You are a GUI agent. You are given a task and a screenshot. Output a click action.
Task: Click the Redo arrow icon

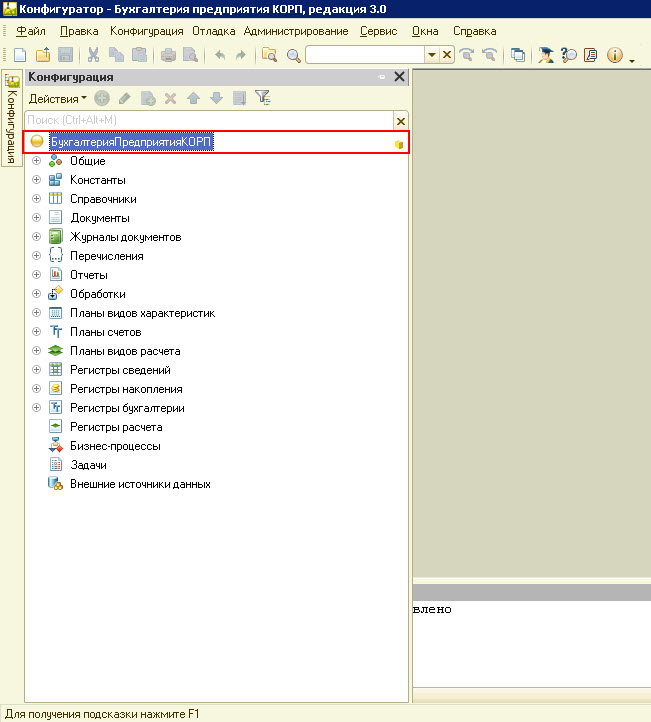pyautogui.click(x=240, y=55)
